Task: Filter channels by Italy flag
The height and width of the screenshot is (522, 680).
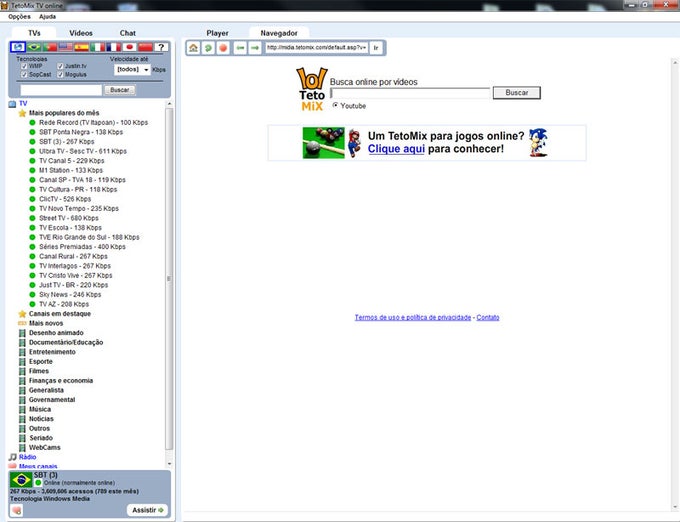Action: pyautogui.click(x=97, y=47)
